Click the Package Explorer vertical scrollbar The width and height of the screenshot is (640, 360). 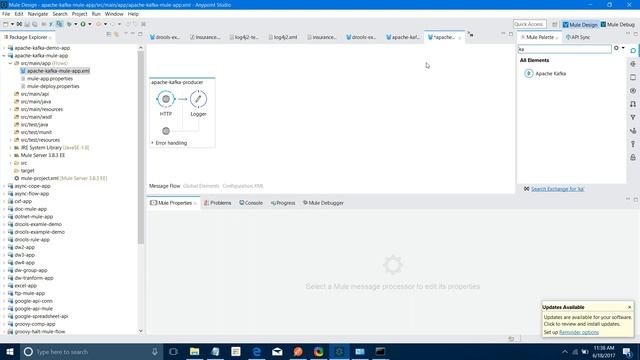(x=141, y=147)
